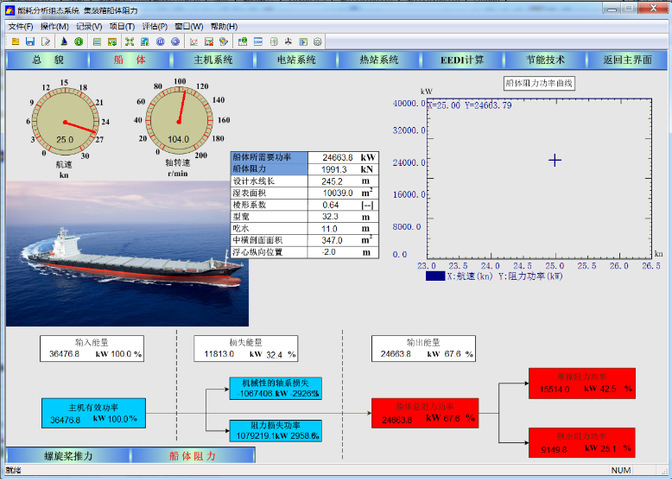Open the 评估(P) menu
672x479 pixels.
(154, 26)
